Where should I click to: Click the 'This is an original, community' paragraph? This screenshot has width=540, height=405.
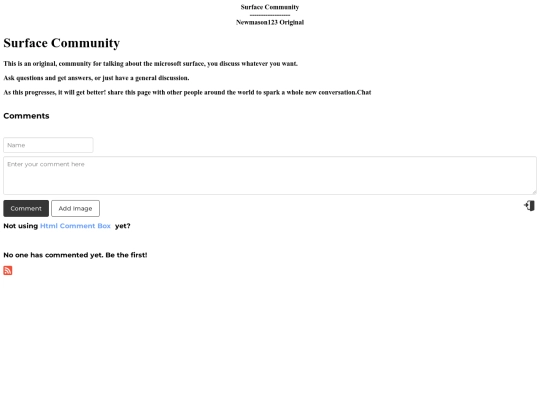point(150,64)
